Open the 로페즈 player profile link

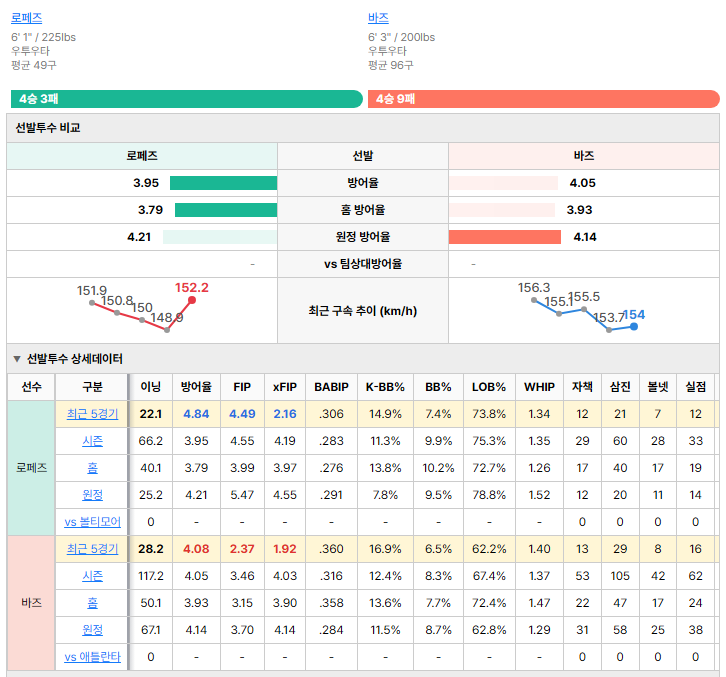point(26,18)
